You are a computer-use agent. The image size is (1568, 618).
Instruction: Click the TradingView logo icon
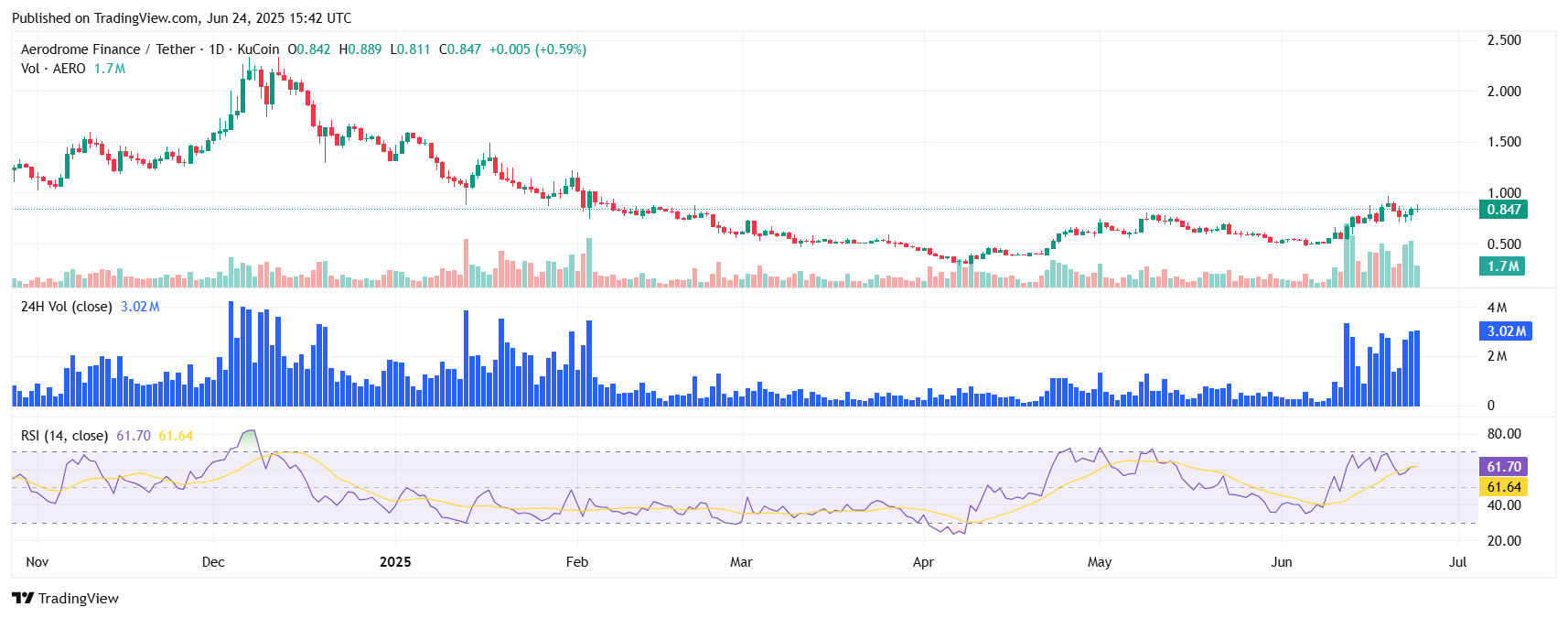click(x=22, y=598)
